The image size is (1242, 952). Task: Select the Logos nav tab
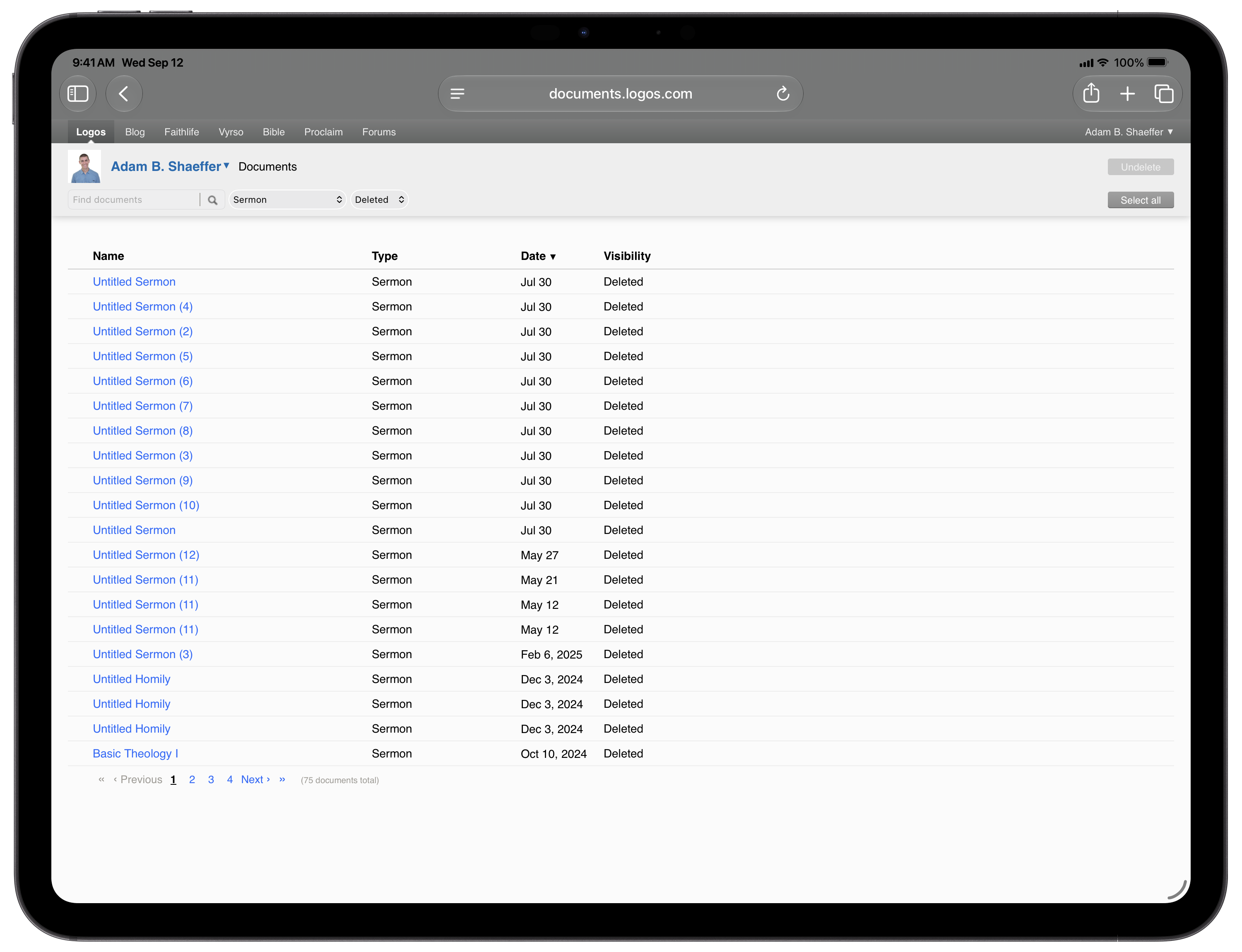click(x=91, y=132)
